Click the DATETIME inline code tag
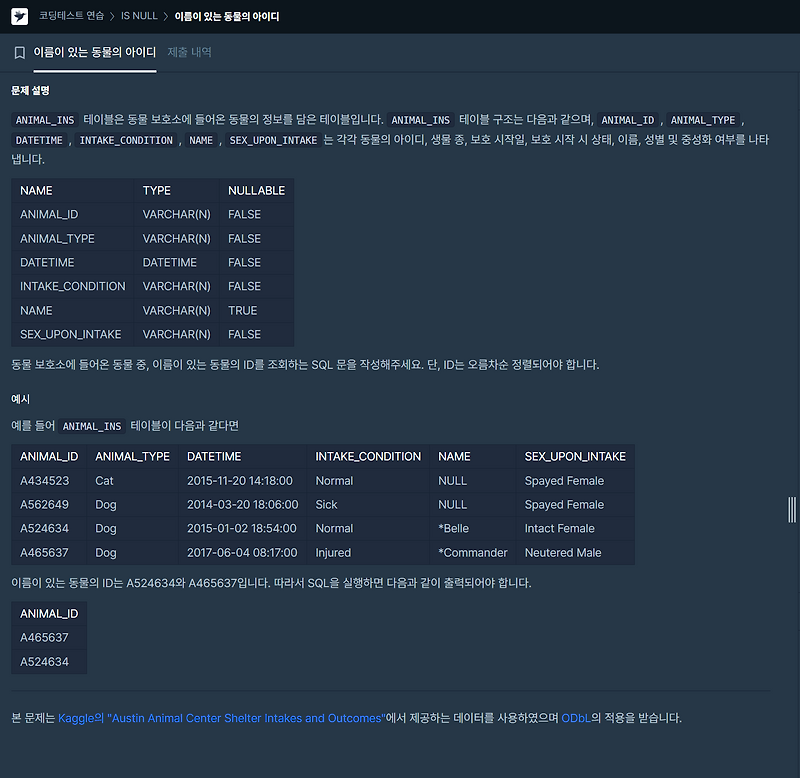The width and height of the screenshot is (800, 778). coord(39,140)
